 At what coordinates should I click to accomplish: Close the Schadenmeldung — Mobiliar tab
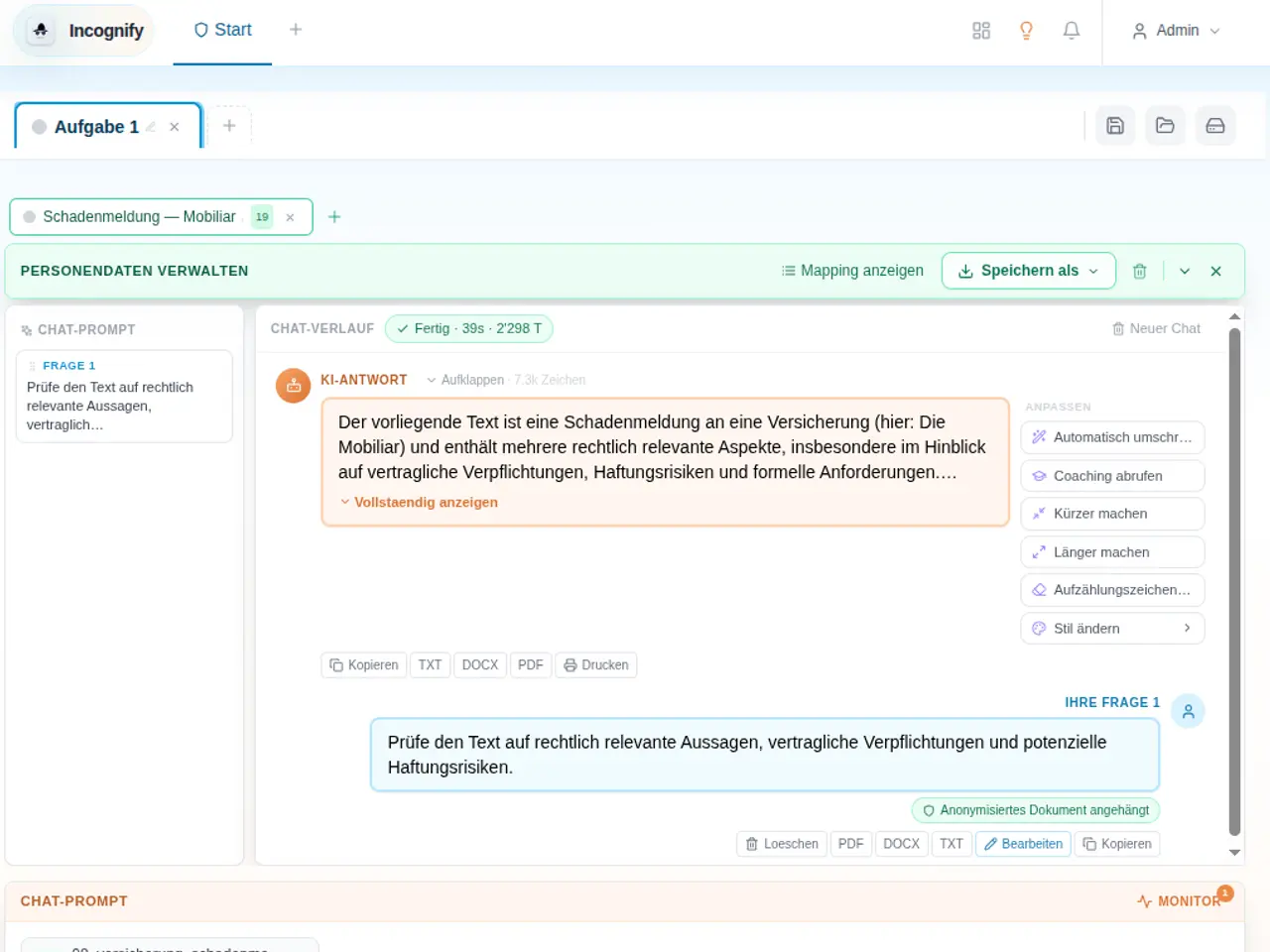click(x=290, y=217)
